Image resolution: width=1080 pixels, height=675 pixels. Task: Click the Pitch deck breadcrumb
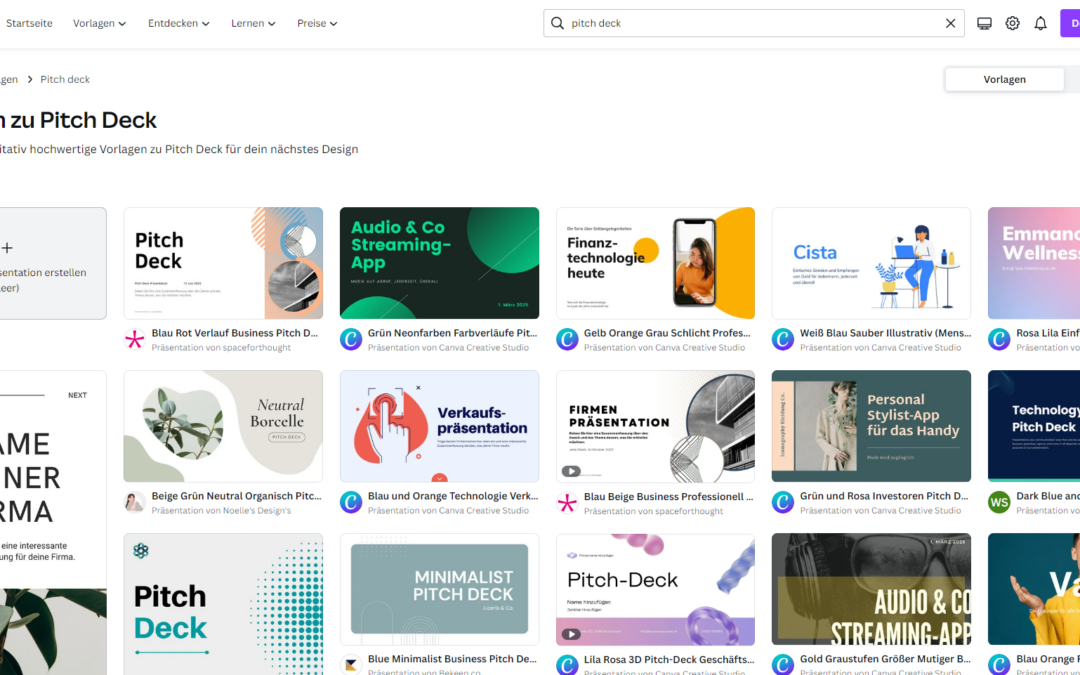click(x=65, y=79)
